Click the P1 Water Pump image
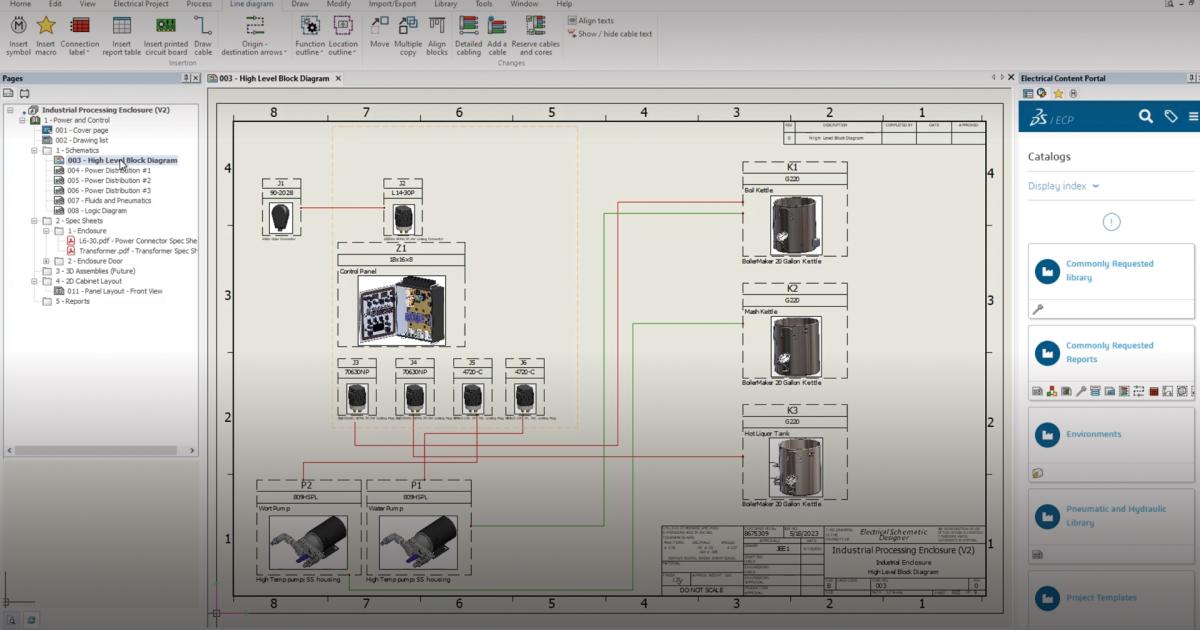 418,545
